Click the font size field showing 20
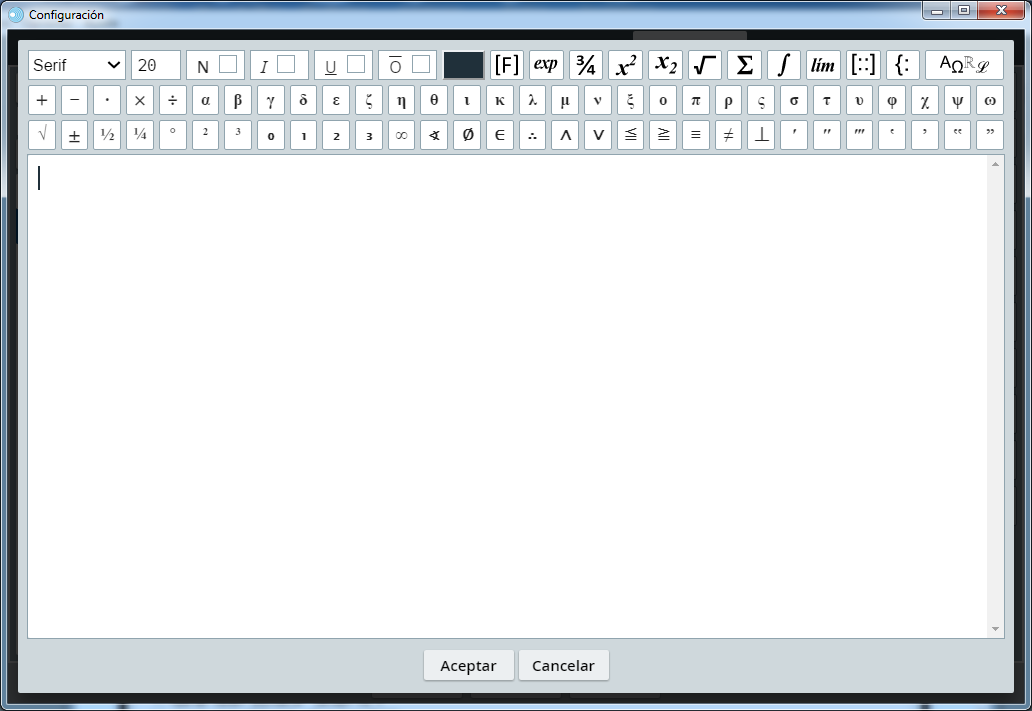The height and width of the screenshot is (711, 1032). pos(155,65)
